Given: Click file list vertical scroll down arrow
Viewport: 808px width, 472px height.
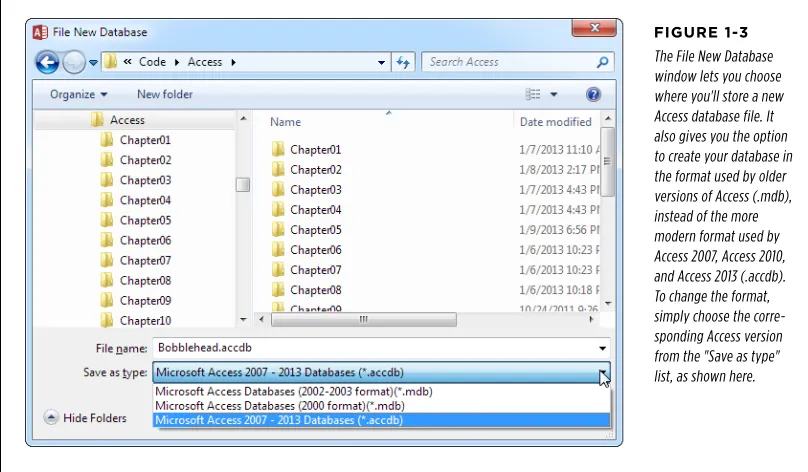Looking at the screenshot, I should tap(608, 304).
